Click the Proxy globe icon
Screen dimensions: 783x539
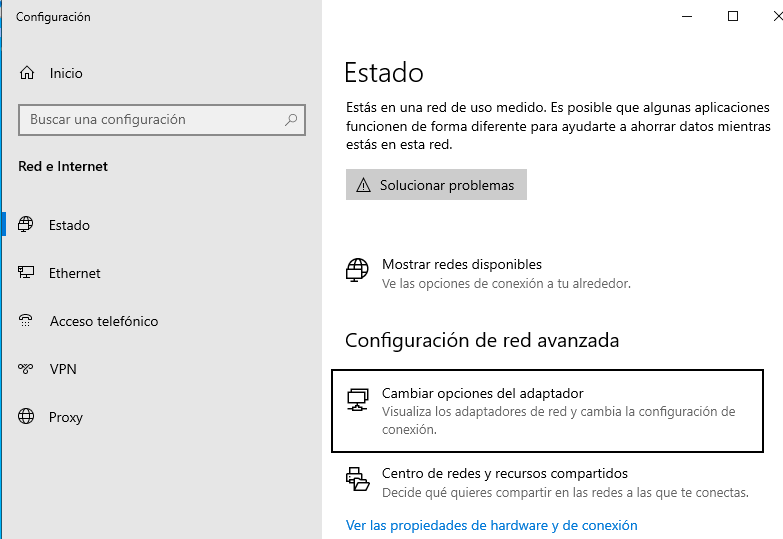[26, 416]
